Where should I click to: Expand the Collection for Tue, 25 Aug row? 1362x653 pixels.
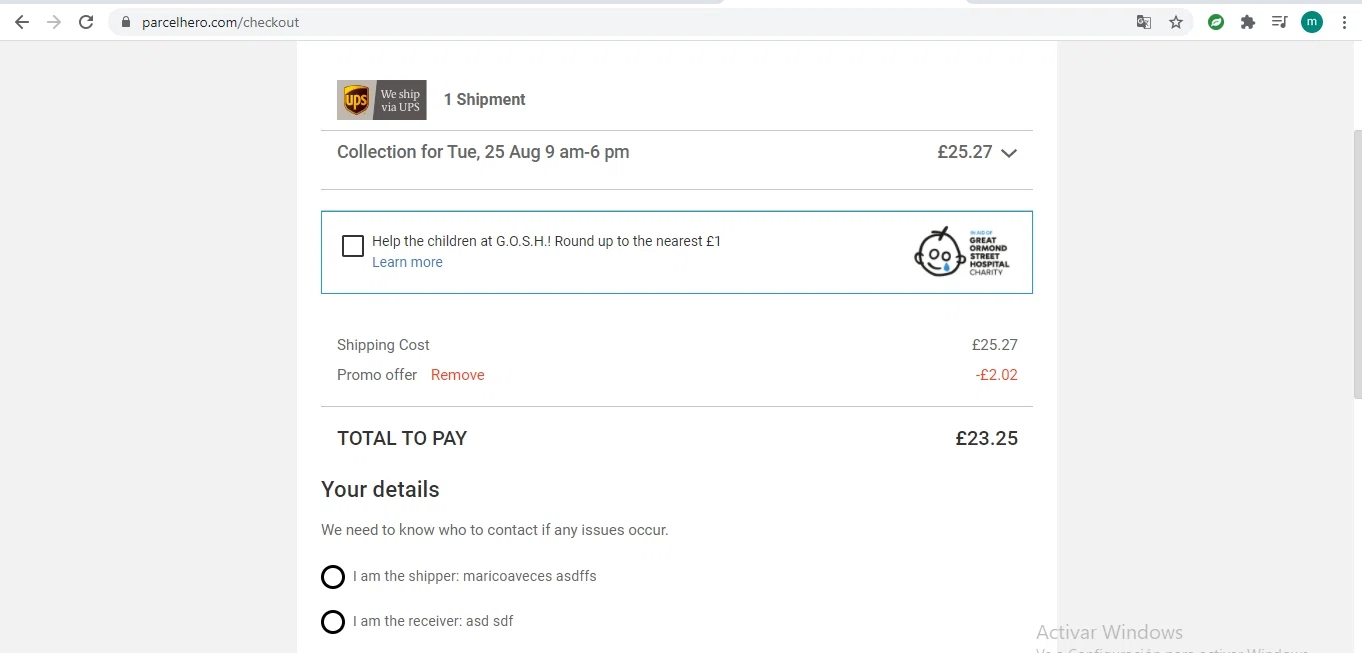click(483, 152)
